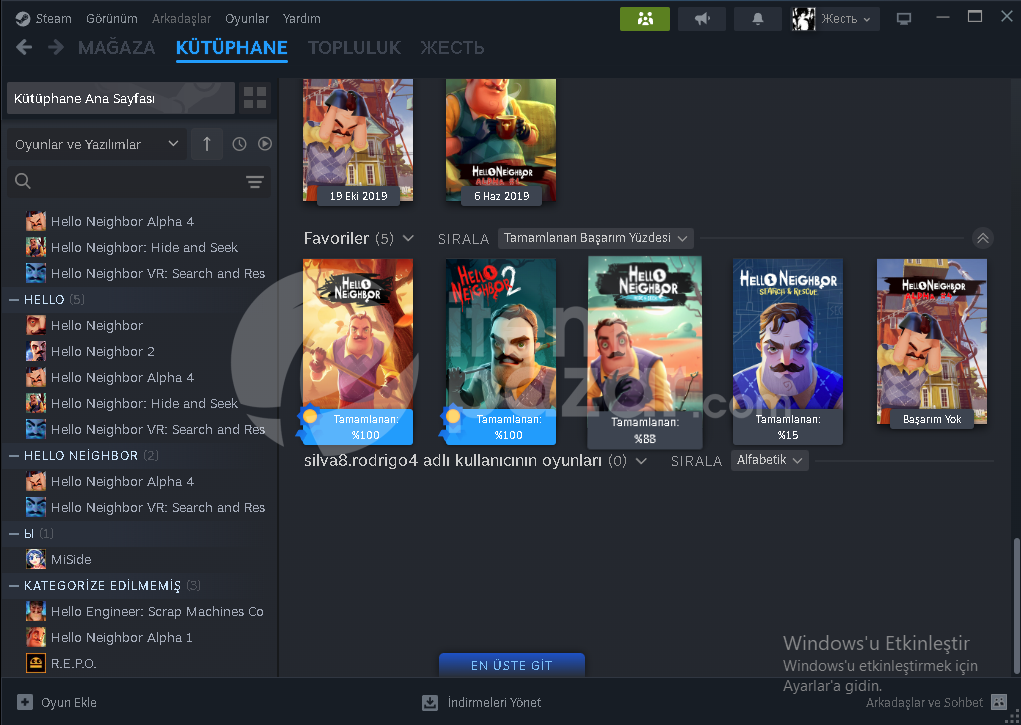The width and height of the screenshot is (1021, 725).
Task: Select R.E.P.O. game icon in sidebar
Action: point(36,663)
